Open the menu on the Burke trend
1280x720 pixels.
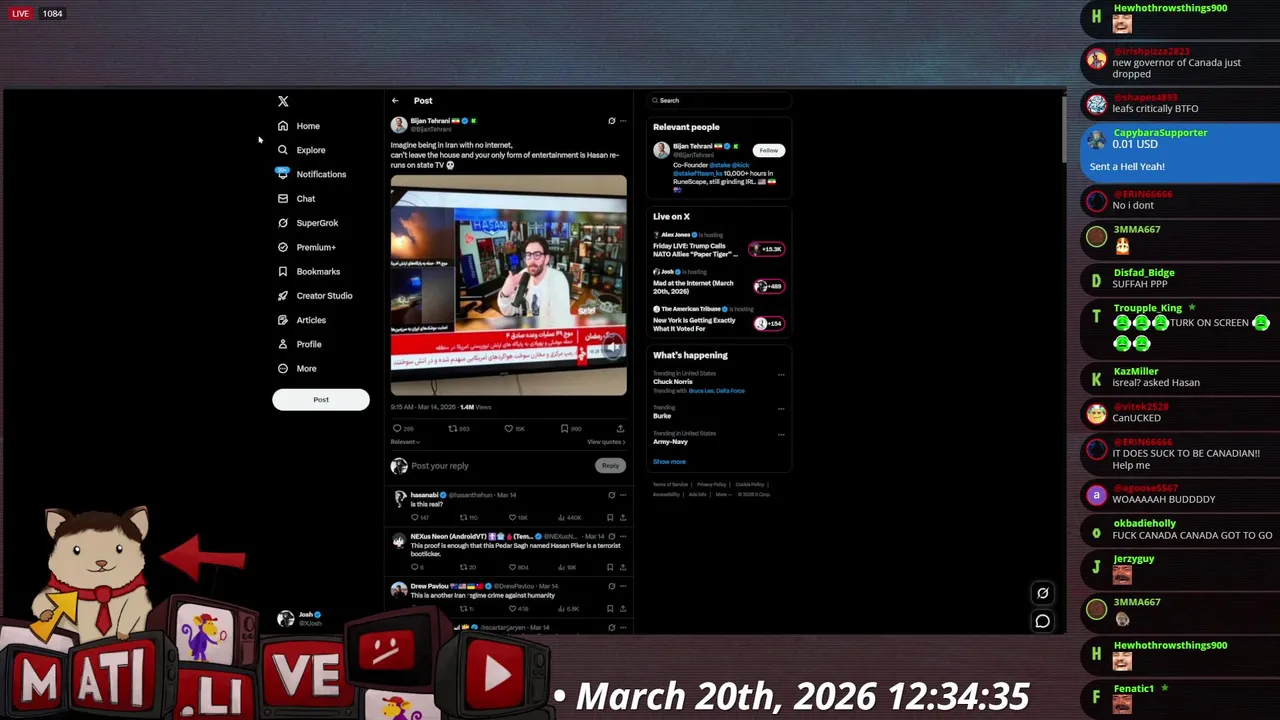[781, 409]
